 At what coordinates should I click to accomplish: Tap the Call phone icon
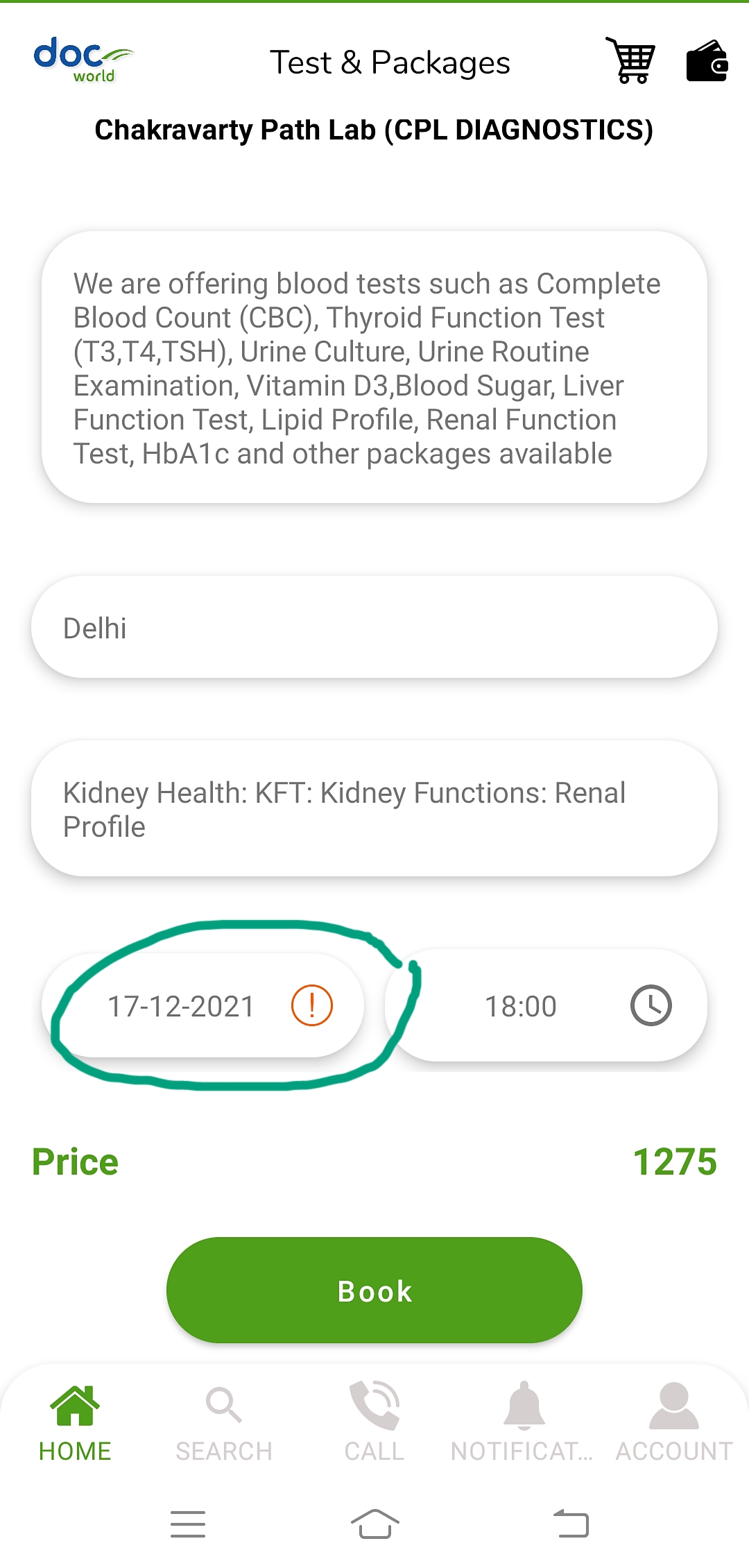(x=374, y=1406)
